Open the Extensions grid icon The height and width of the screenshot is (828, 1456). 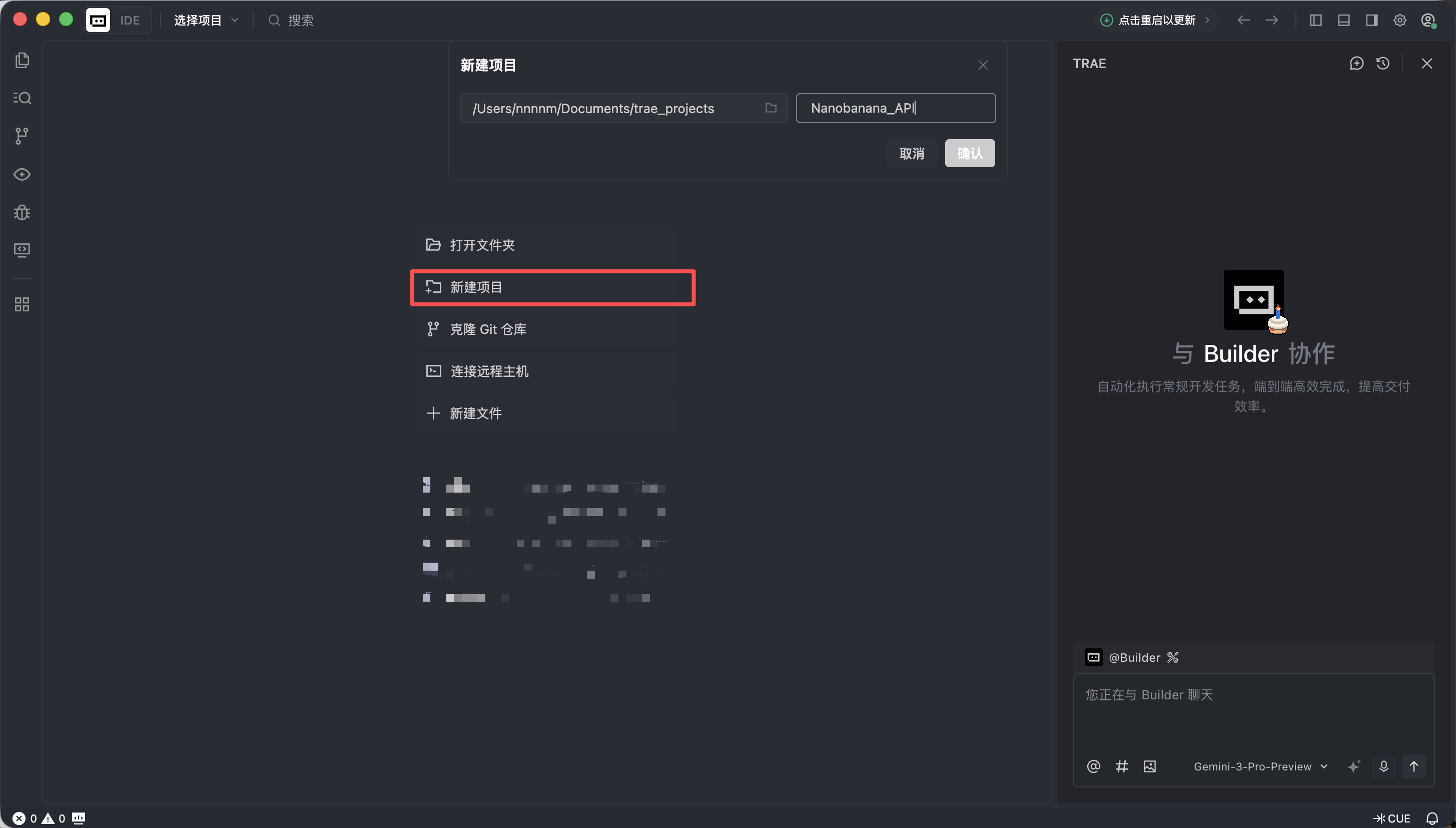coord(22,304)
